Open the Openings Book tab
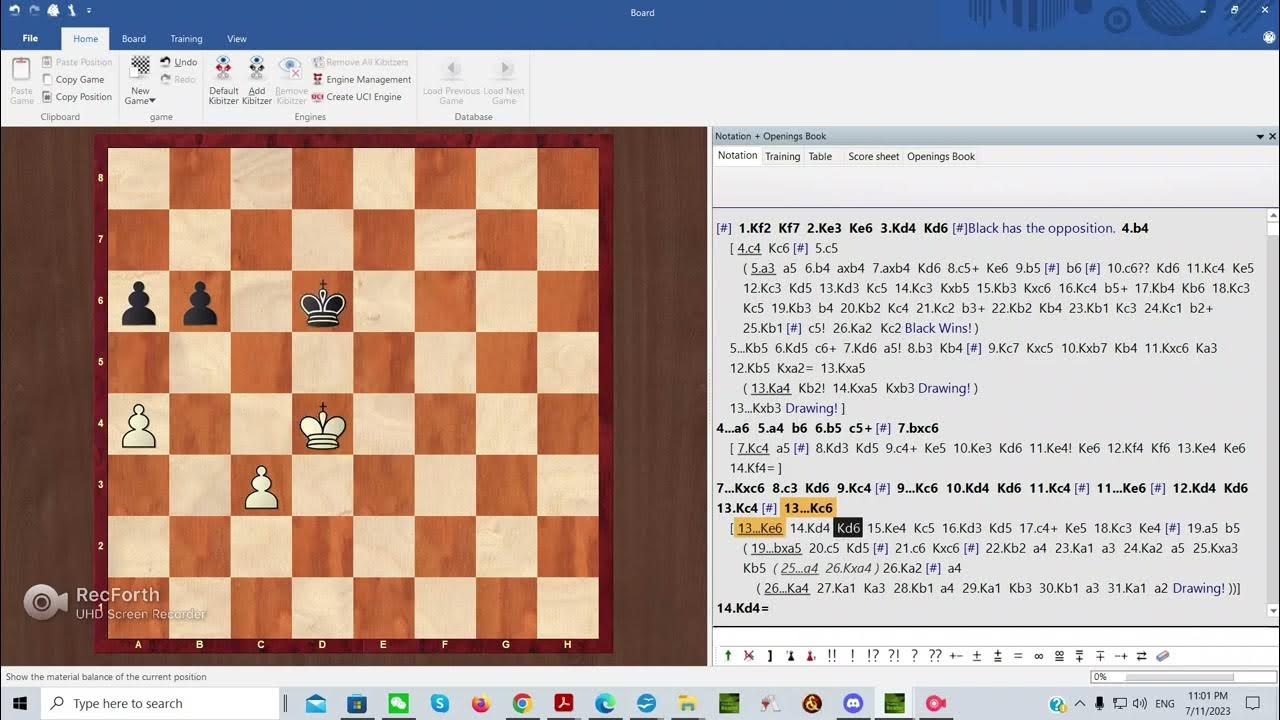The image size is (1280, 720). coord(941,157)
